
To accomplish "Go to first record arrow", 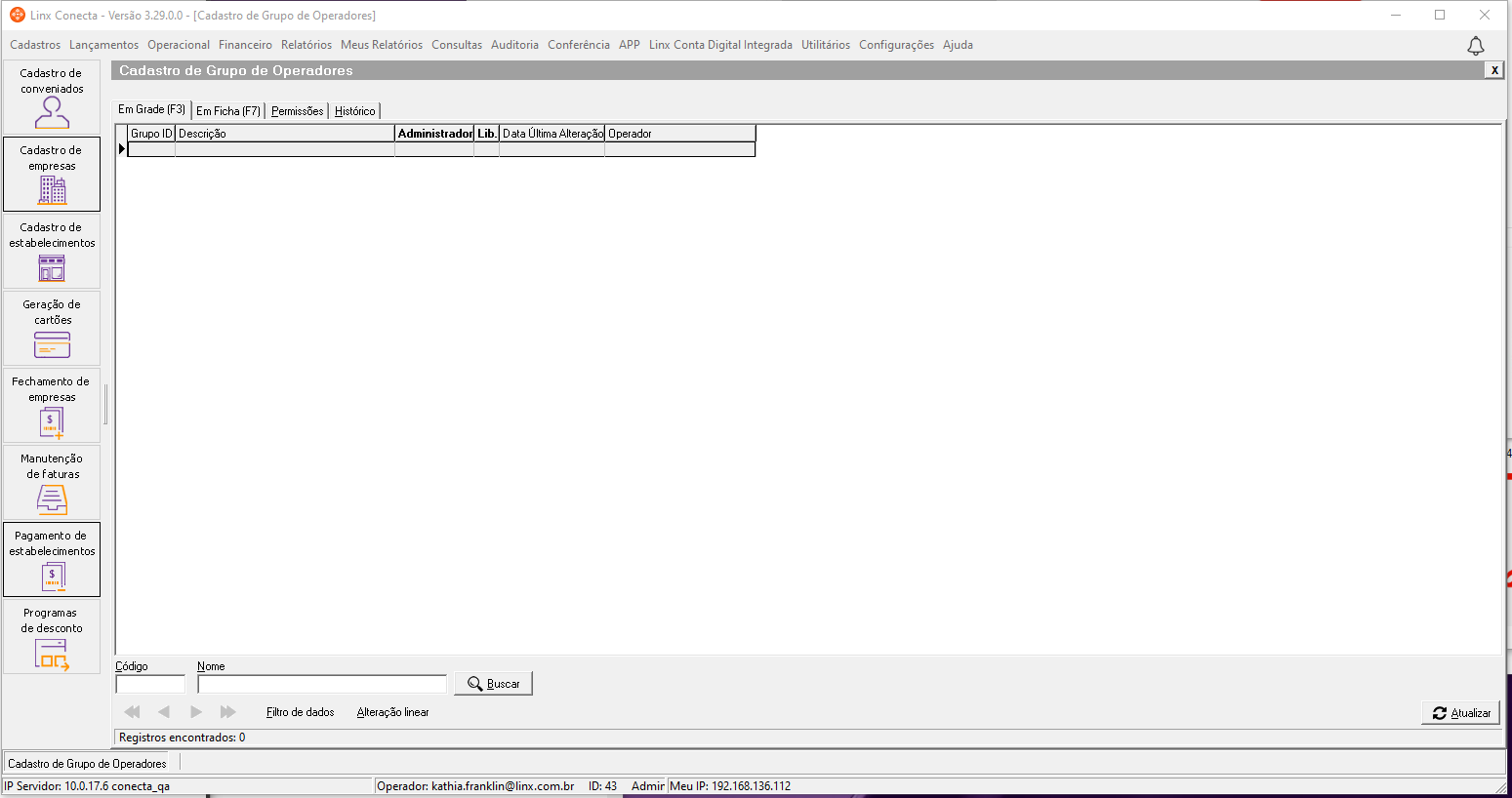I will tap(133, 712).
